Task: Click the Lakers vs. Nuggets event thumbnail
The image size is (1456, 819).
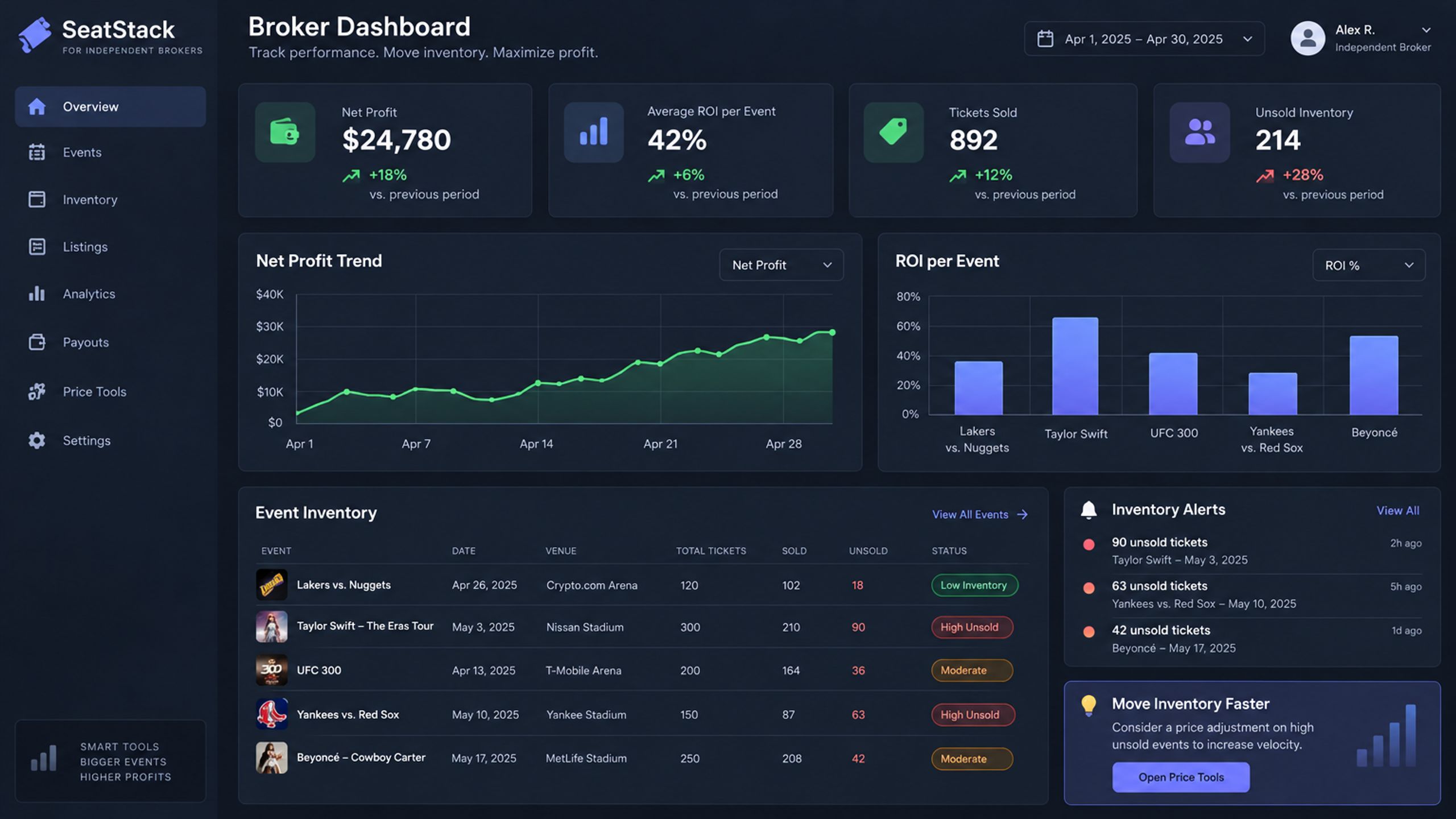Action: [x=271, y=585]
